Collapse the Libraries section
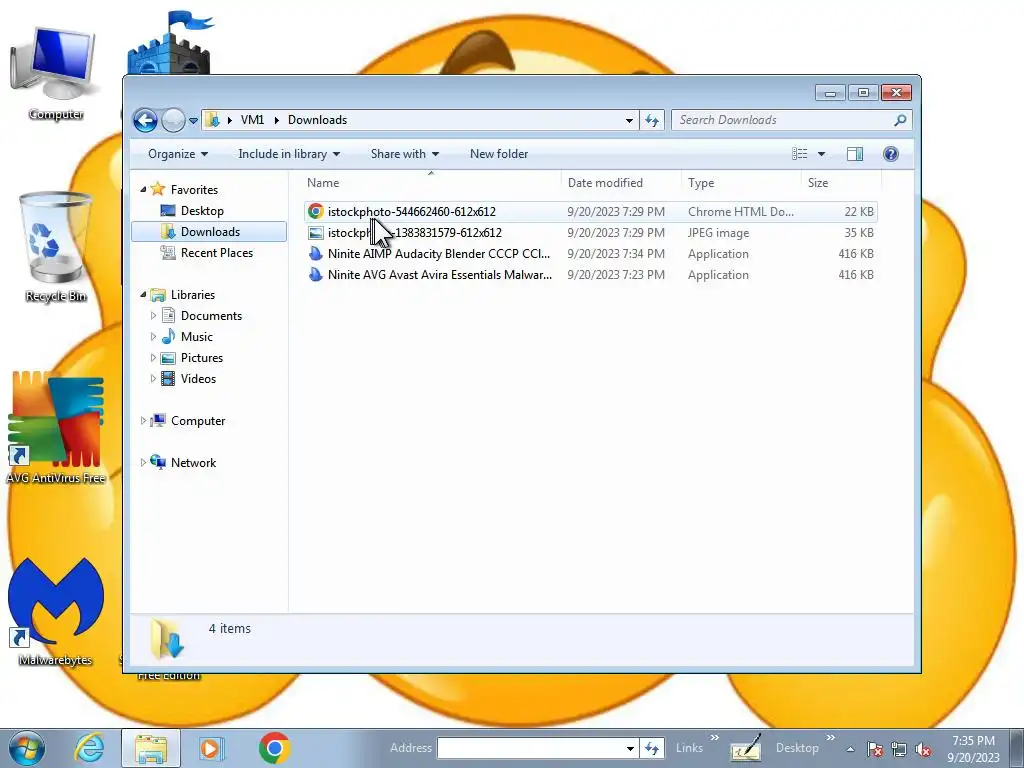The width and height of the screenshot is (1024, 768). [144, 295]
